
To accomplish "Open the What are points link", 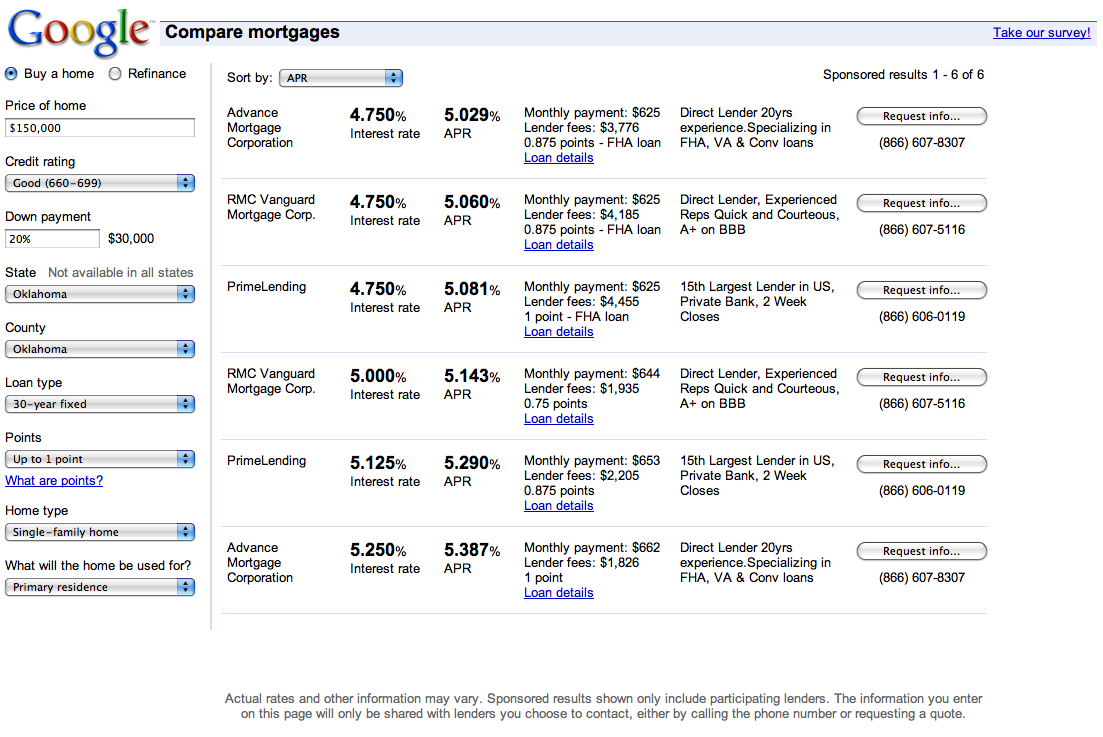I will tap(54, 481).
